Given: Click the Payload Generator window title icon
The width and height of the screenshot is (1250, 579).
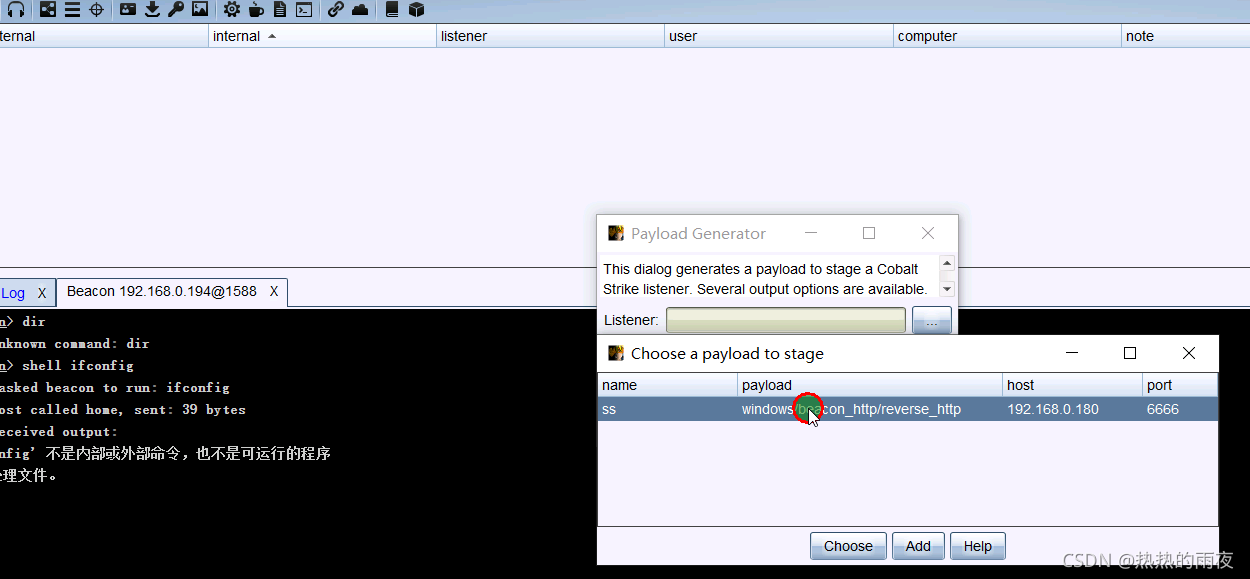Looking at the screenshot, I should [616, 233].
